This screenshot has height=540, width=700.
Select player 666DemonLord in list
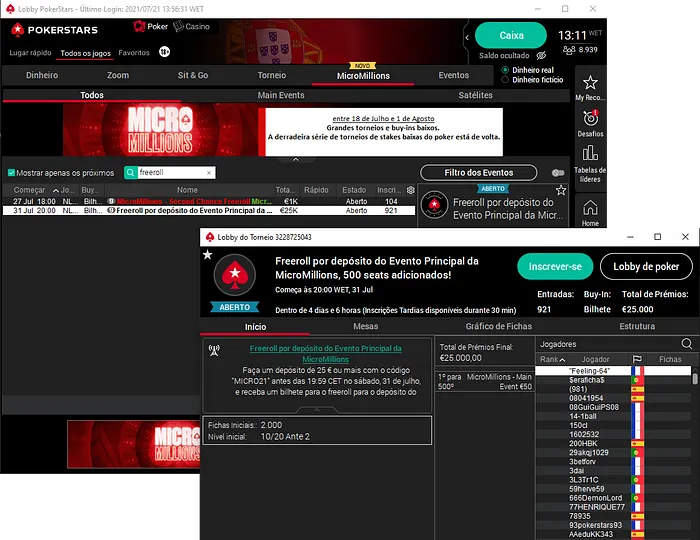click(x=613, y=498)
